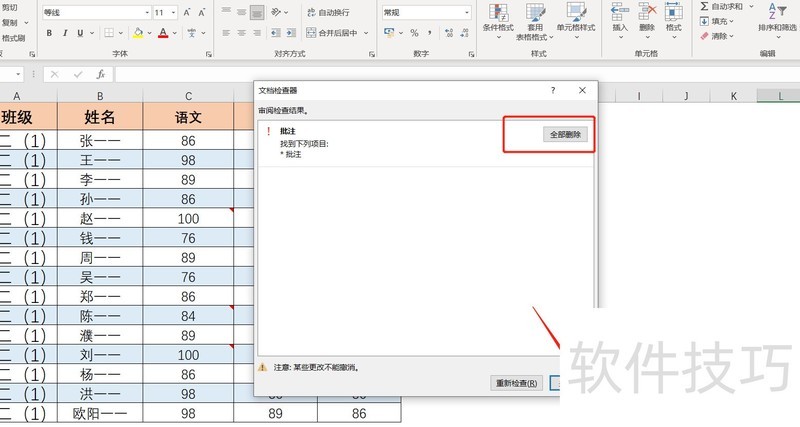Image resolution: width=800 pixels, height=427 pixels.
Task: Open the number format 常规 dropdown
Action: [x=467, y=12]
